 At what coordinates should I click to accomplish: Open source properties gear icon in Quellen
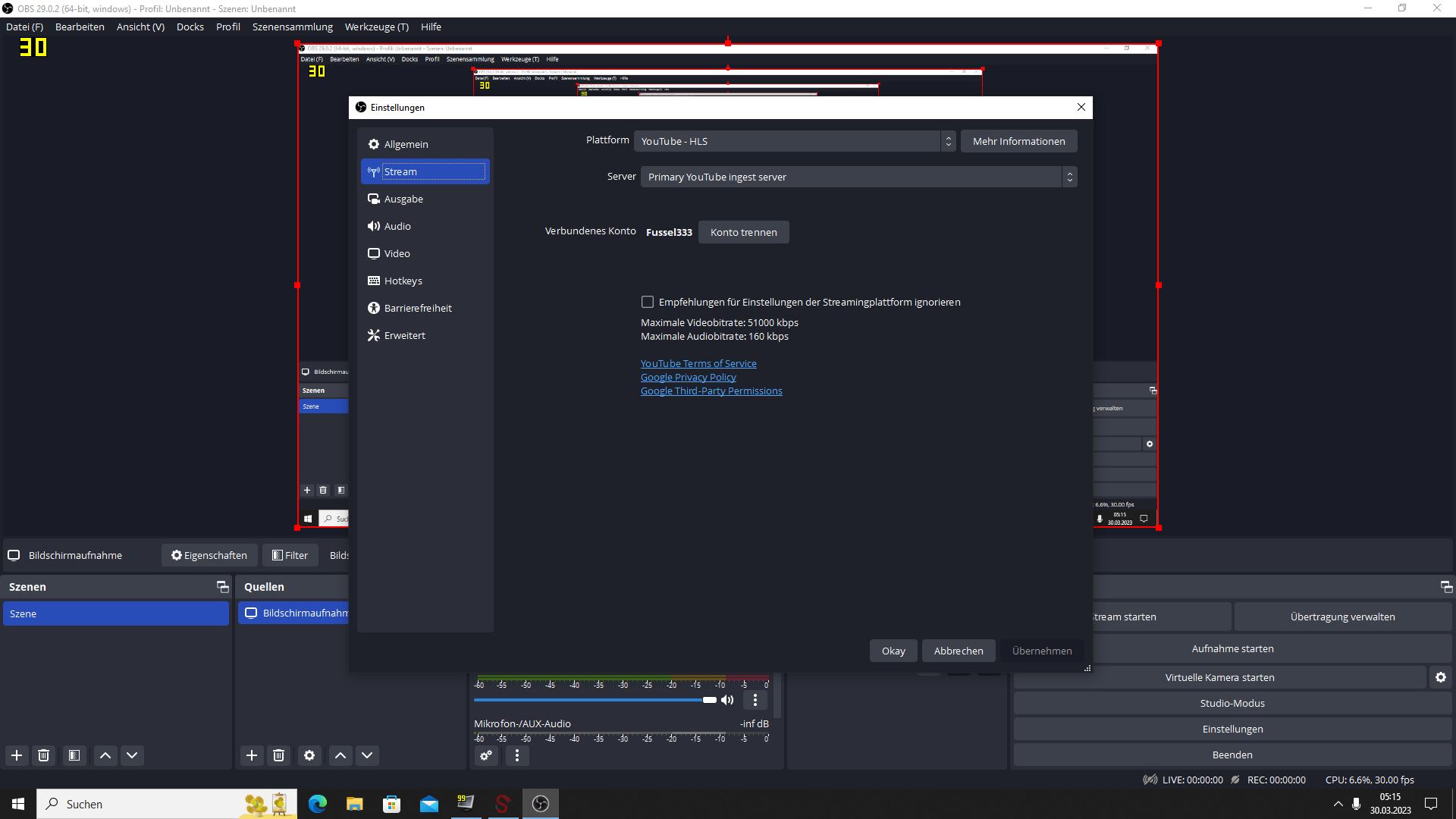click(x=309, y=755)
